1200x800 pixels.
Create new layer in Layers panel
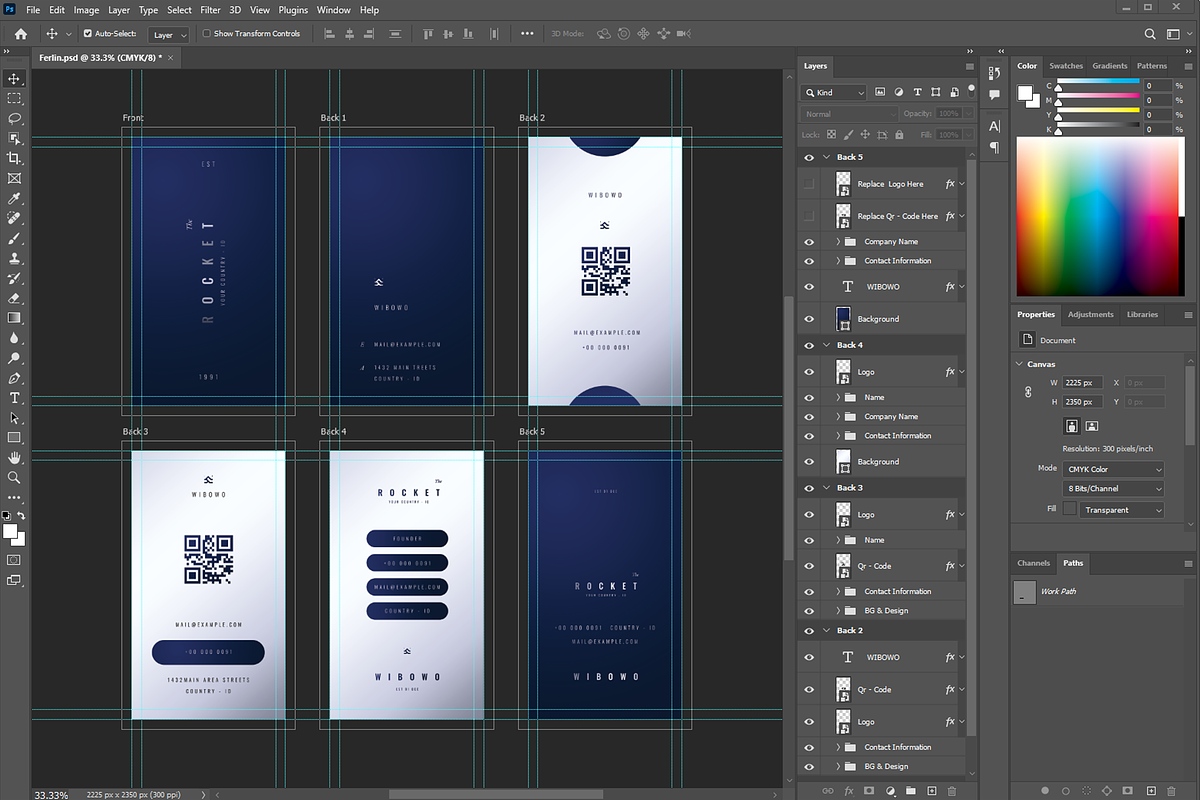click(930, 790)
